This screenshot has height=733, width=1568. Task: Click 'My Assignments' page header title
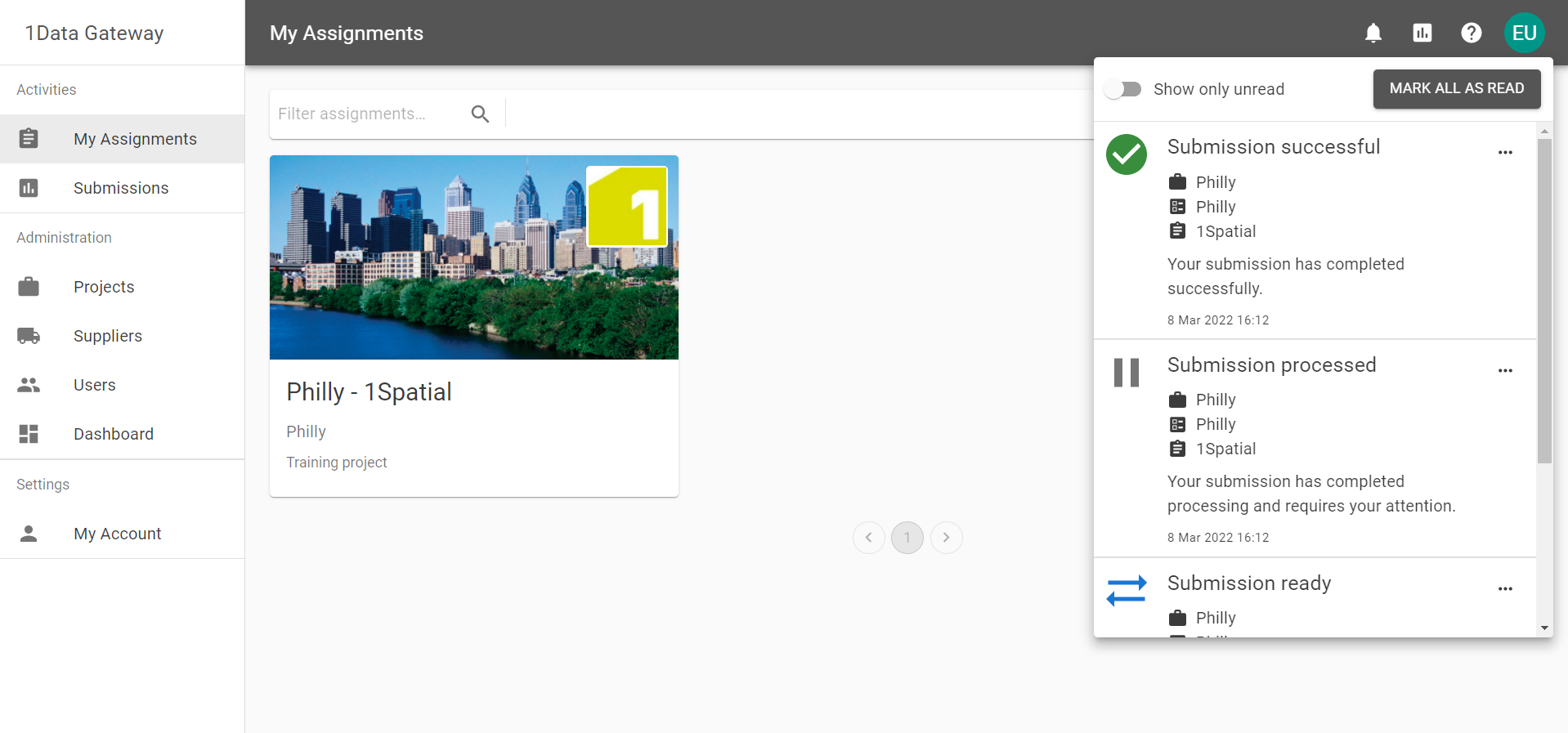coord(347,33)
